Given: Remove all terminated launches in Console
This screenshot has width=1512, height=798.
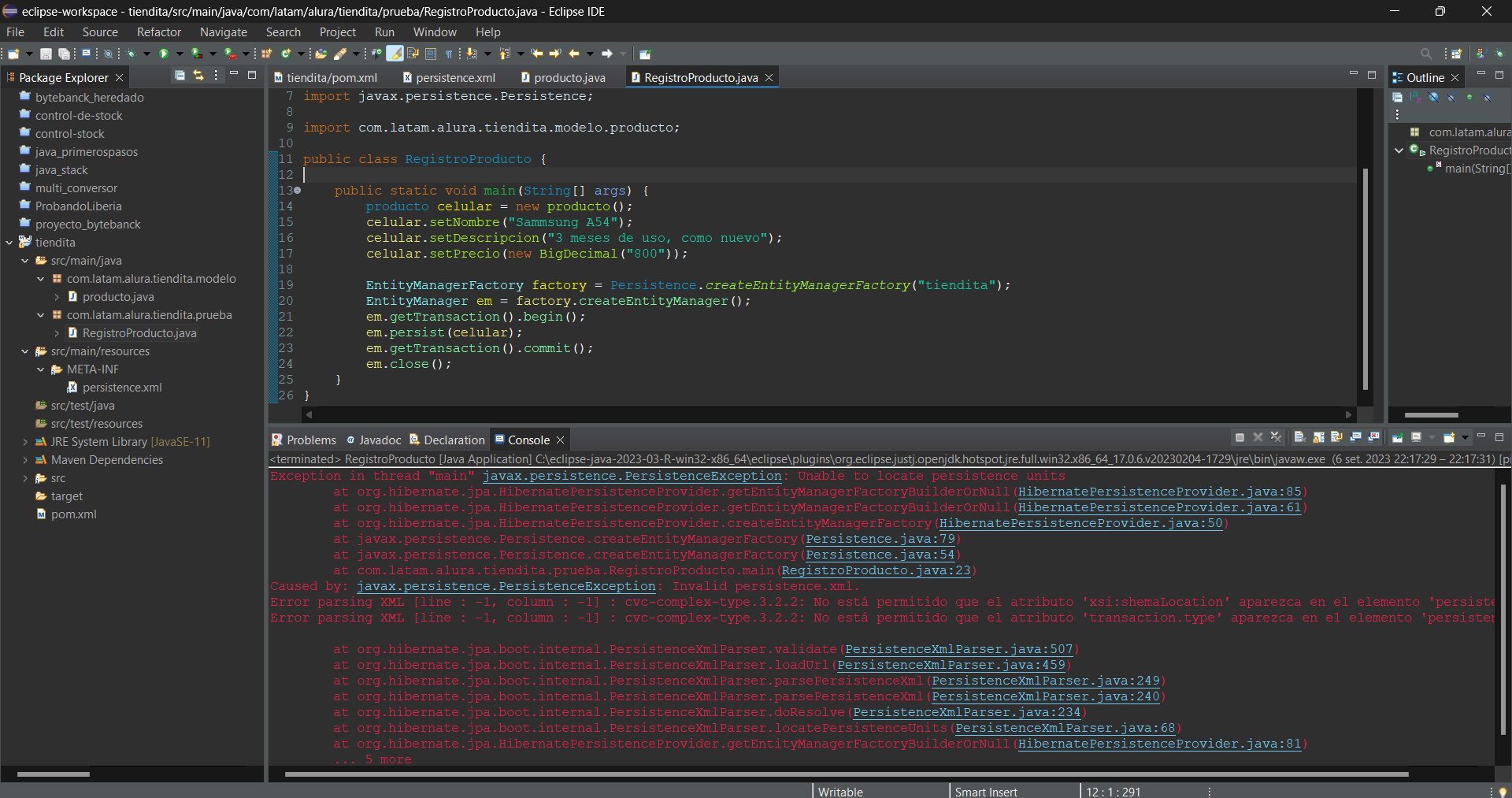Looking at the screenshot, I should 1277,437.
